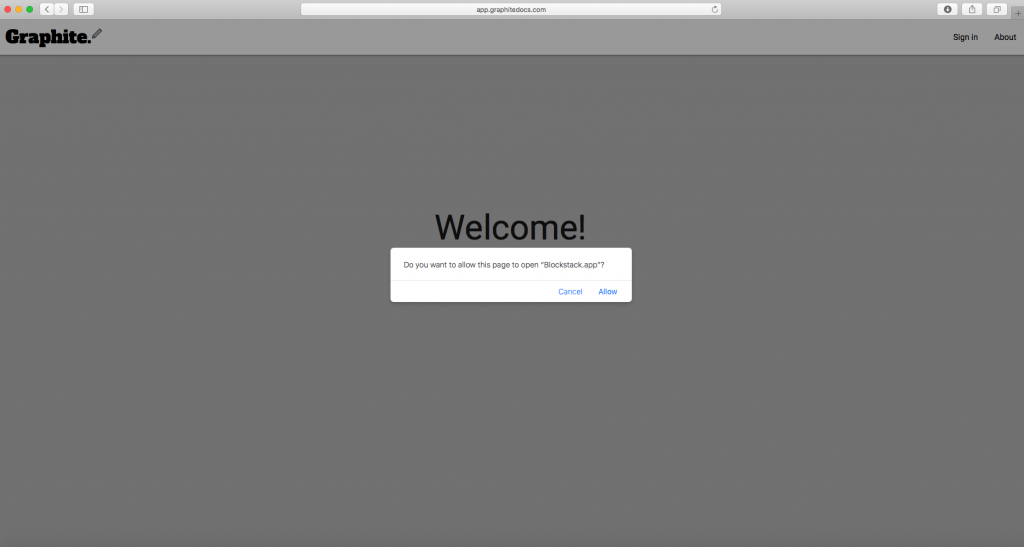Minimize the Safari window with yellow button
This screenshot has width=1024, height=547.
coord(19,9)
